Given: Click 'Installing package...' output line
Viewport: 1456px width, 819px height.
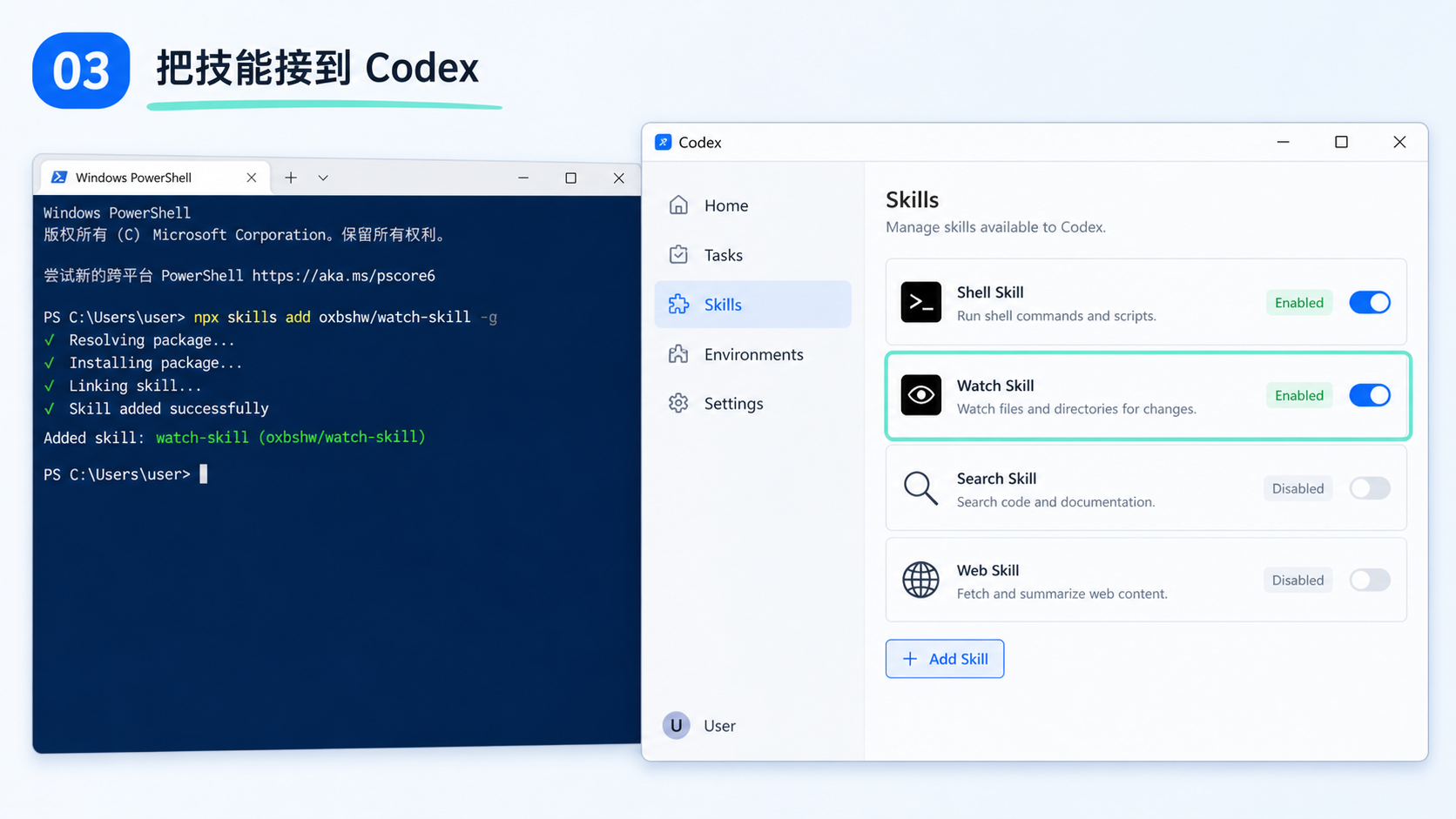Looking at the screenshot, I should coord(156,363).
